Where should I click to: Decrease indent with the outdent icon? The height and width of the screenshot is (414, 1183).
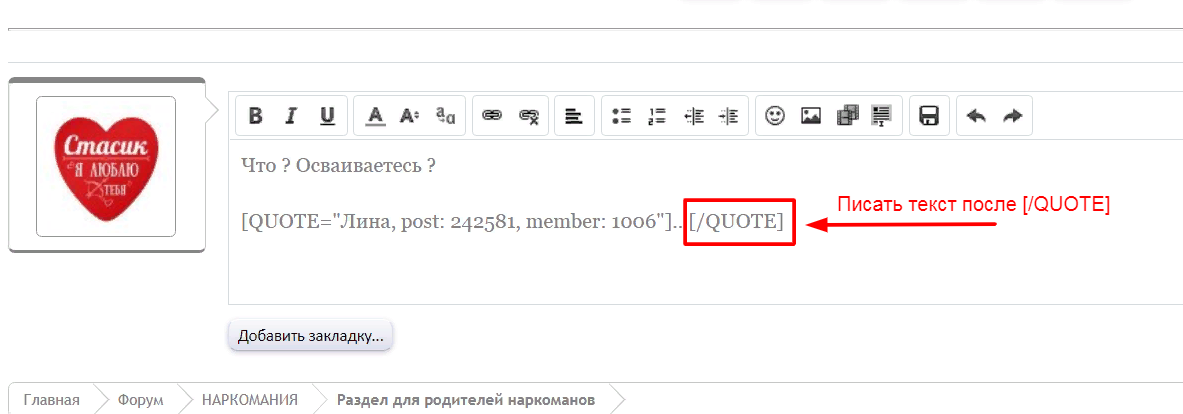(693, 115)
